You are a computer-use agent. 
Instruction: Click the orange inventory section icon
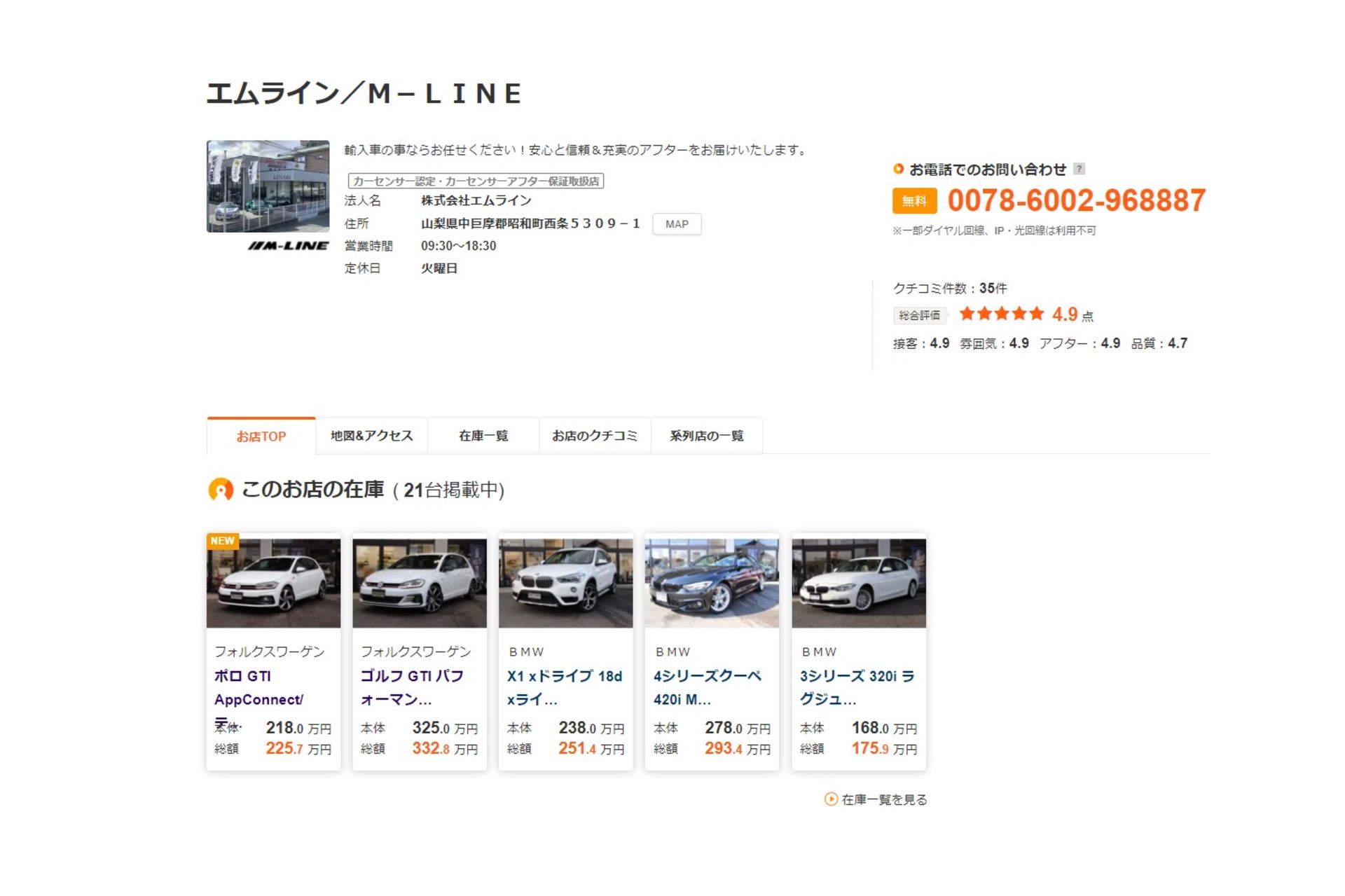coord(221,490)
